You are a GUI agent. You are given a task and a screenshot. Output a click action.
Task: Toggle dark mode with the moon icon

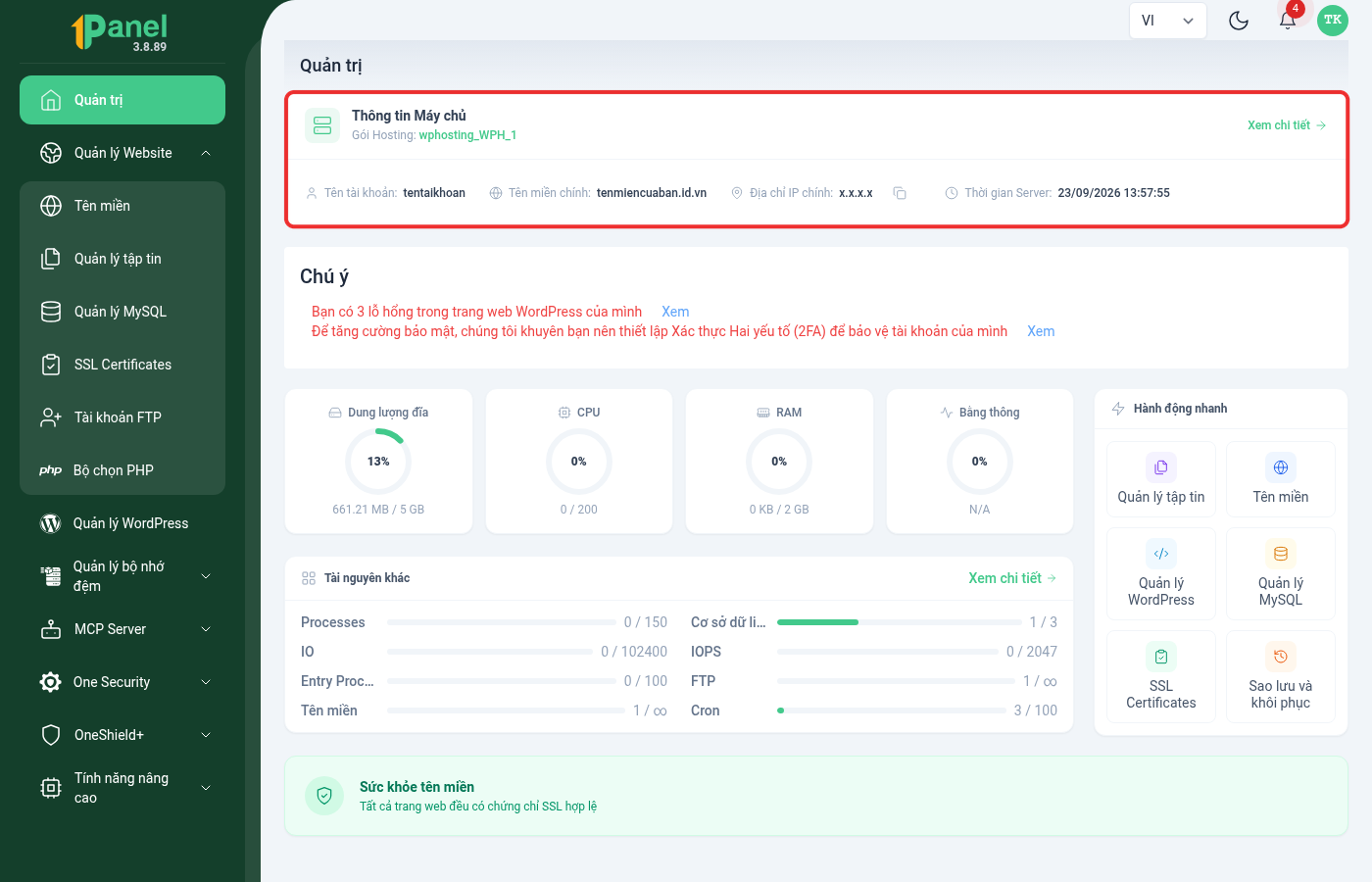[x=1239, y=21]
